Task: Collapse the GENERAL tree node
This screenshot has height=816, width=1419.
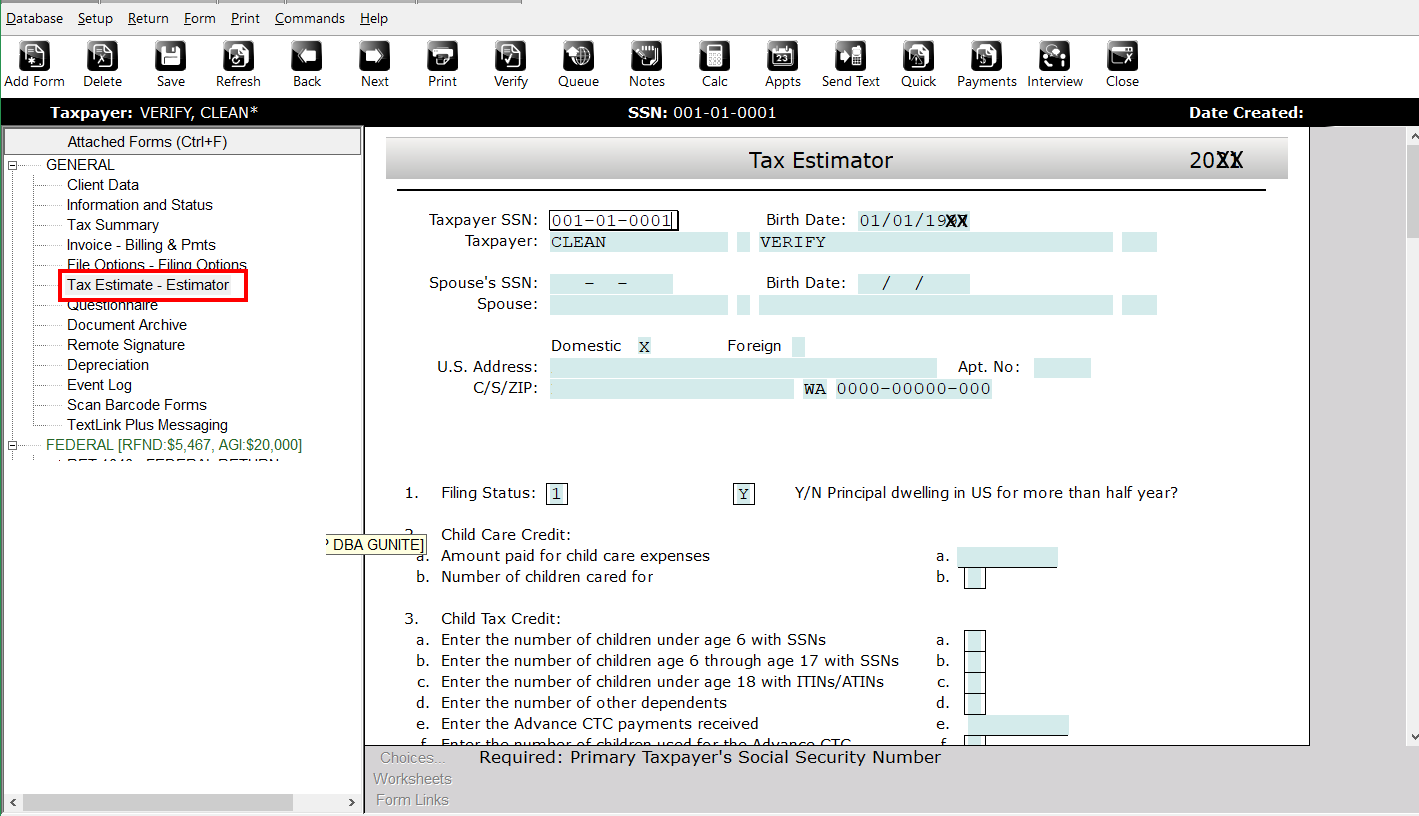Action: click(13, 165)
